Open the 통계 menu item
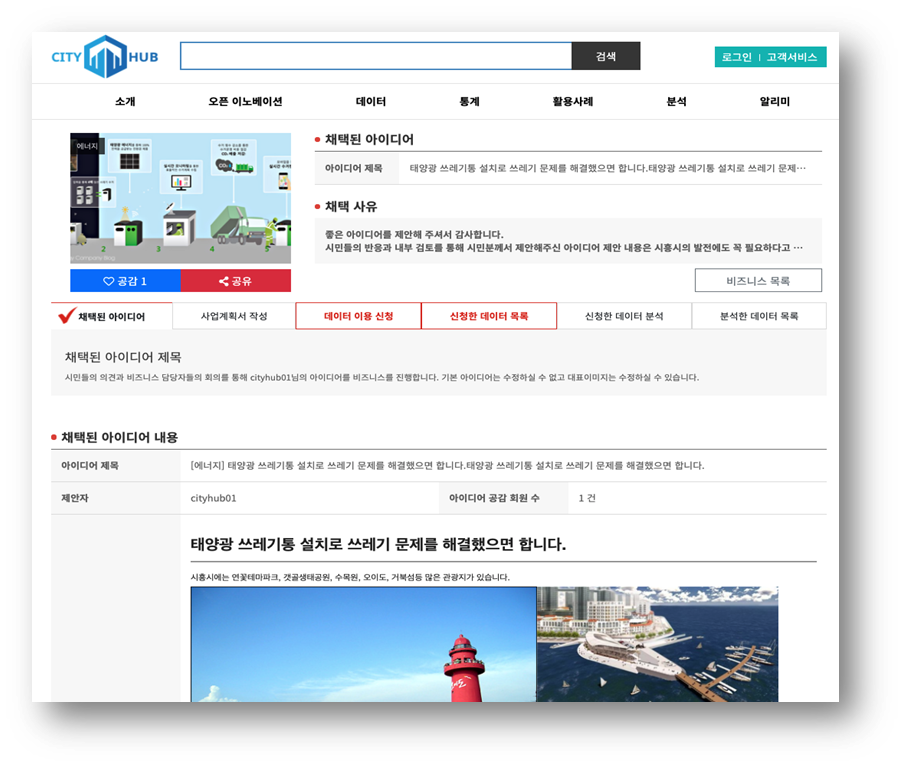904x767 pixels. click(x=469, y=101)
